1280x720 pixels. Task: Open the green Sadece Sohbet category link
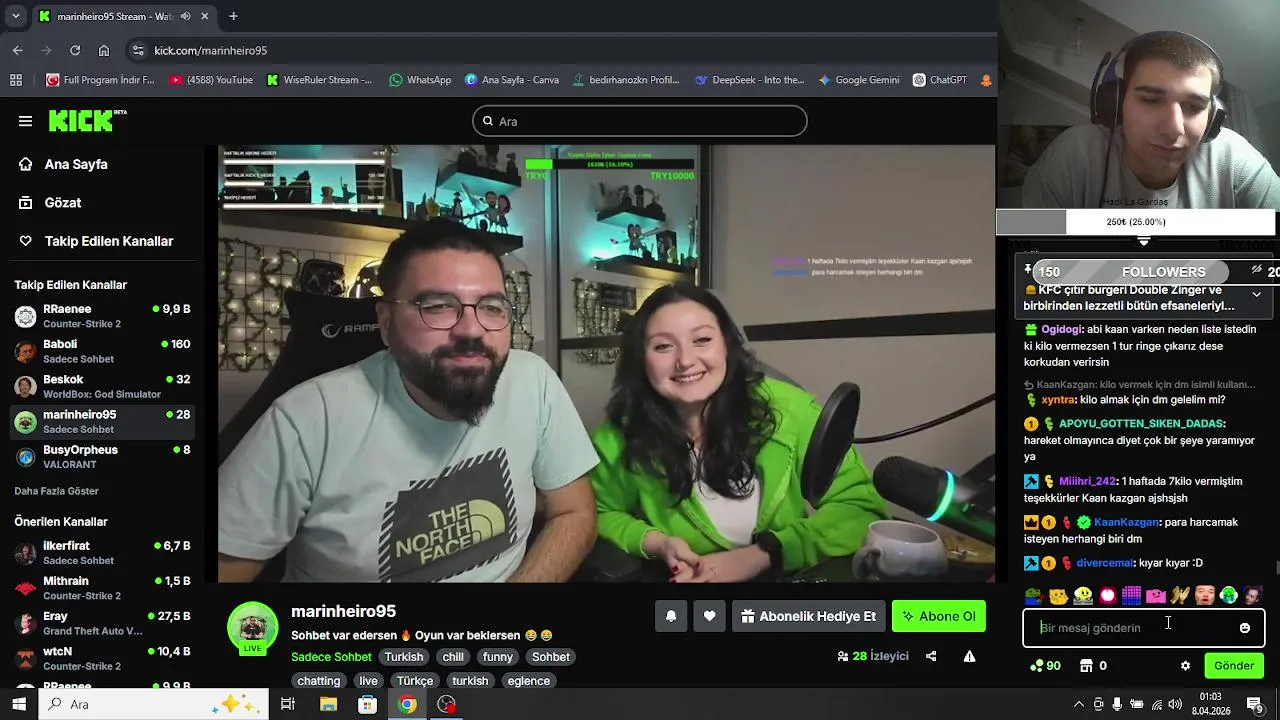pyautogui.click(x=331, y=657)
